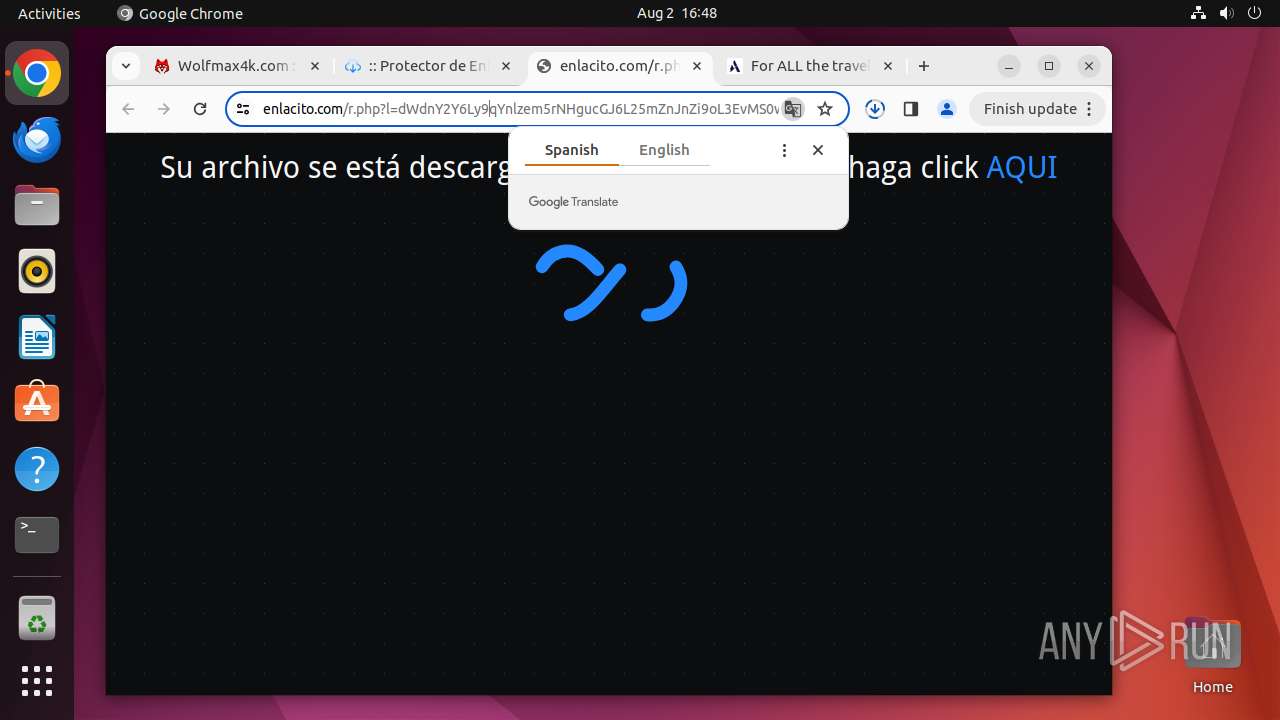
Task: Open volume icon in system tray
Action: click(1227, 13)
